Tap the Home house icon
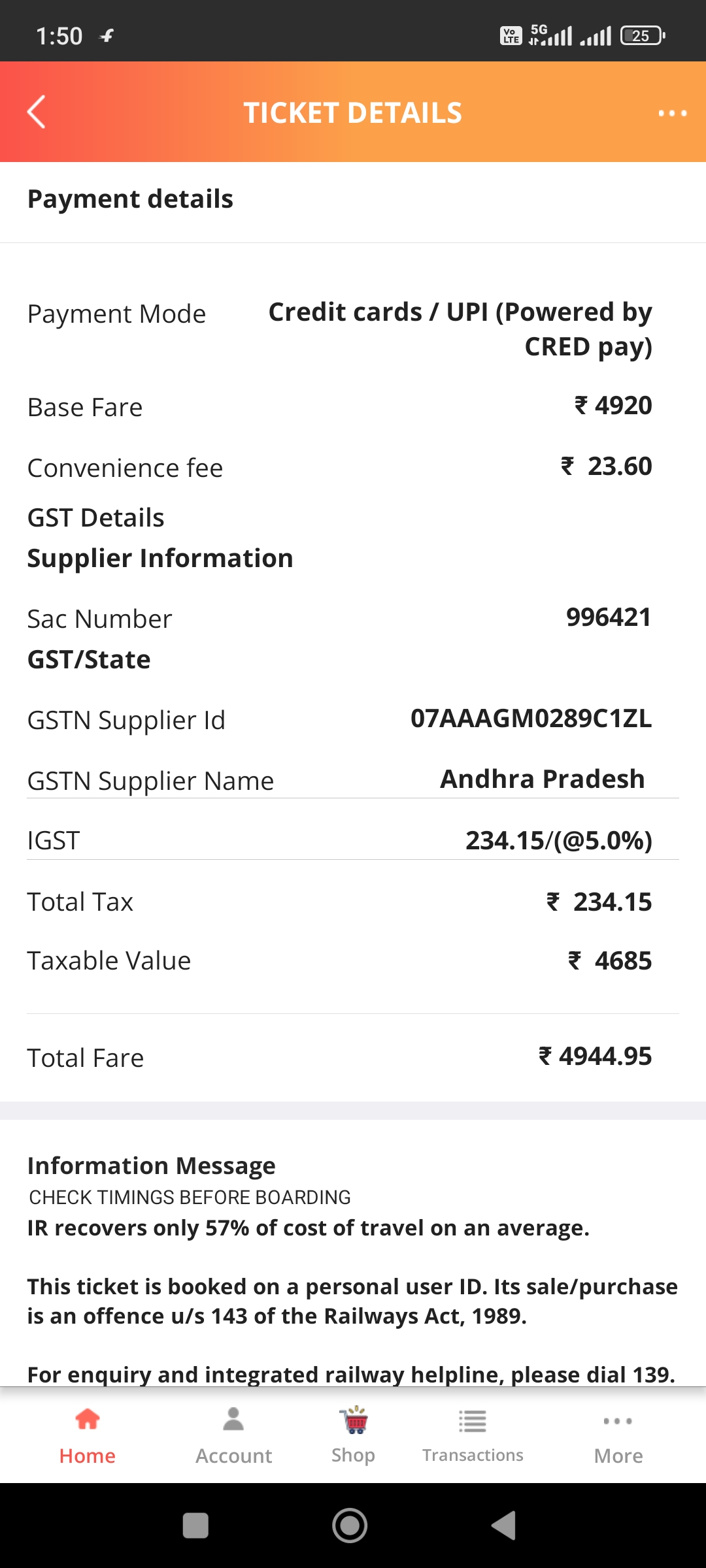The height and width of the screenshot is (1568, 706). [88, 1420]
